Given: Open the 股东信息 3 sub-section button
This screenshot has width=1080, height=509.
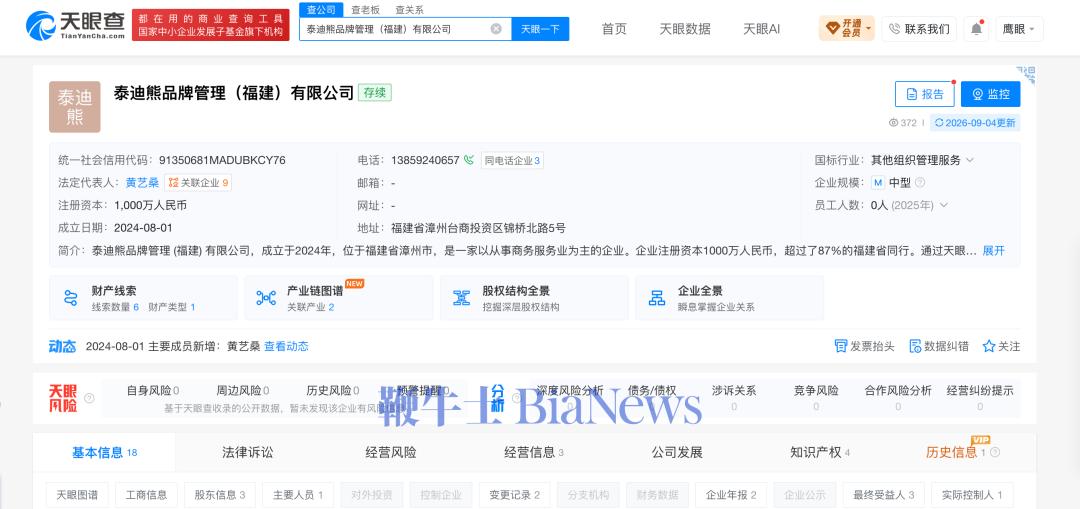Looking at the screenshot, I should pyautogui.click(x=220, y=495).
